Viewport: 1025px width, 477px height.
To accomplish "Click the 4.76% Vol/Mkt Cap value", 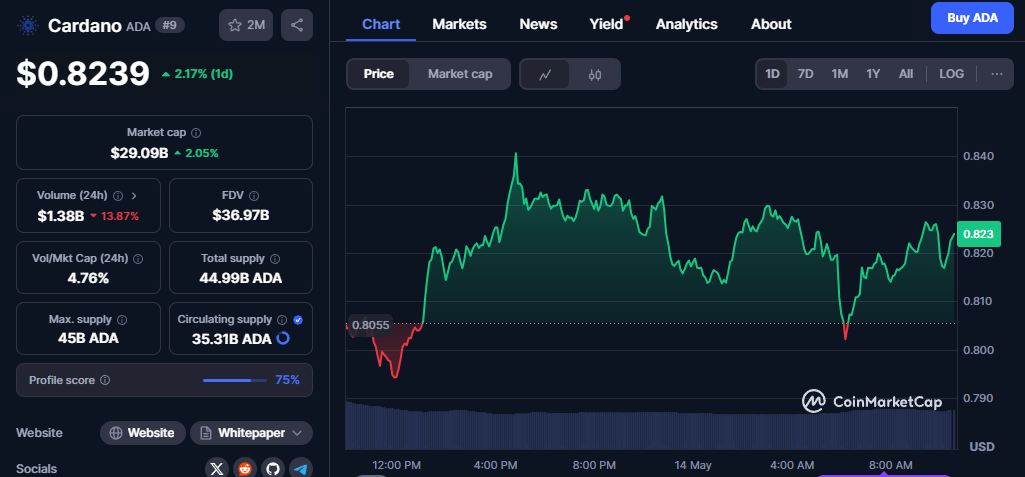I will pos(88,278).
